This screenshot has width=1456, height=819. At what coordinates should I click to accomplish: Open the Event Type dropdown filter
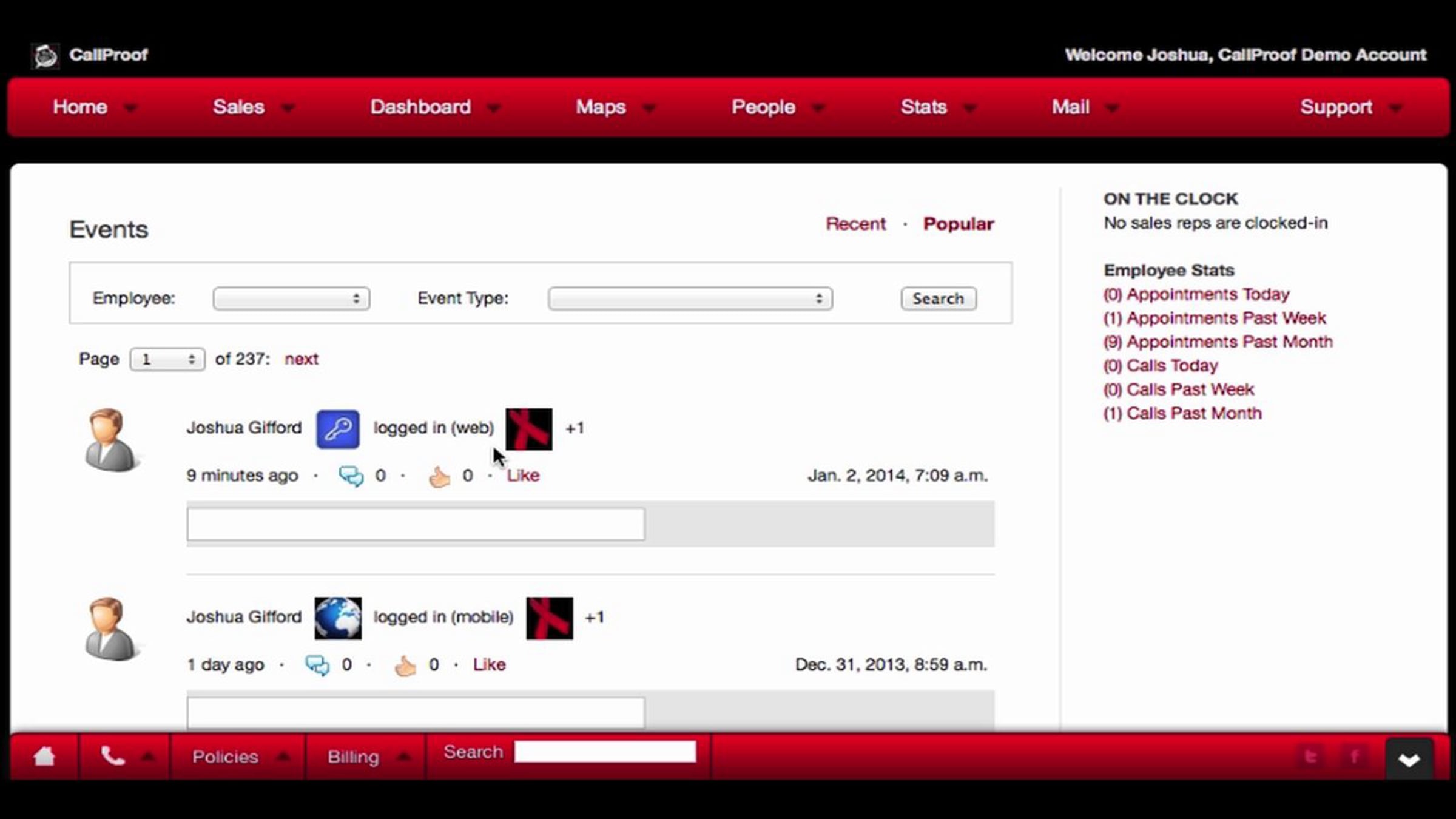[690, 298]
